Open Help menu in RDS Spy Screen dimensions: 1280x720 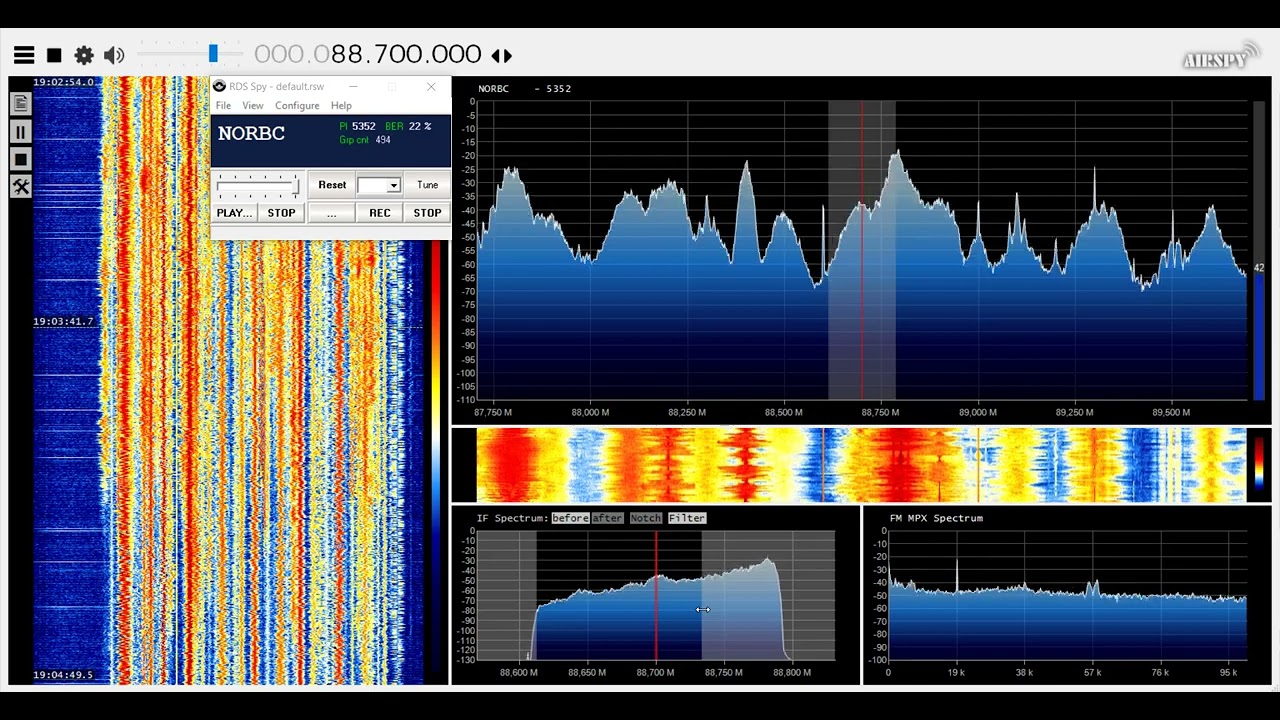point(341,106)
